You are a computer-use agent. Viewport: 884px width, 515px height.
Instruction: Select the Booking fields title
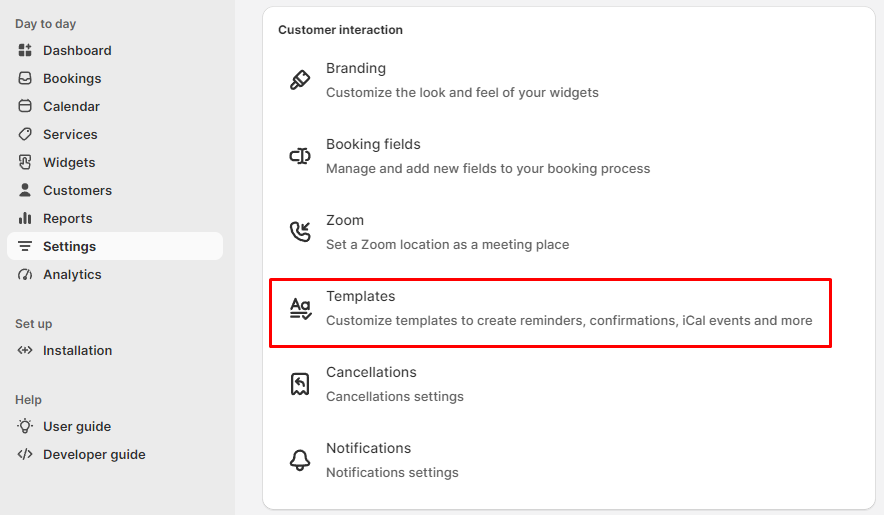tap(373, 144)
